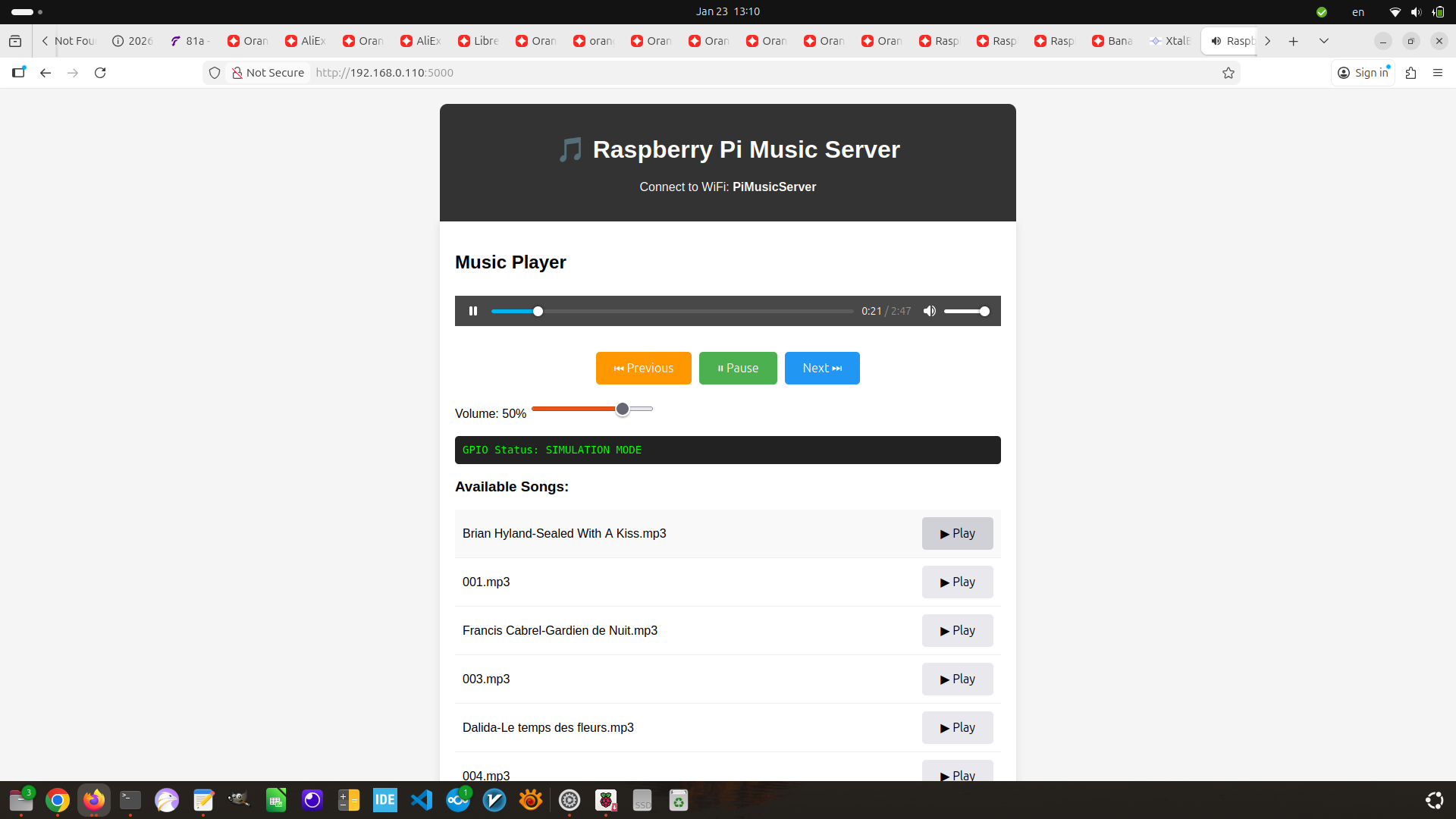Image resolution: width=1456 pixels, height=819 pixels.
Task: Launch GIMP from the dock
Action: pos(239,800)
